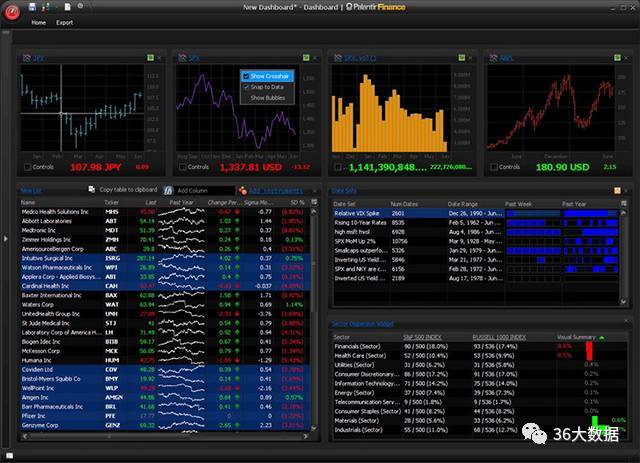640x463 pixels.
Task: Open the Export ribbon tab
Action: 64,23
